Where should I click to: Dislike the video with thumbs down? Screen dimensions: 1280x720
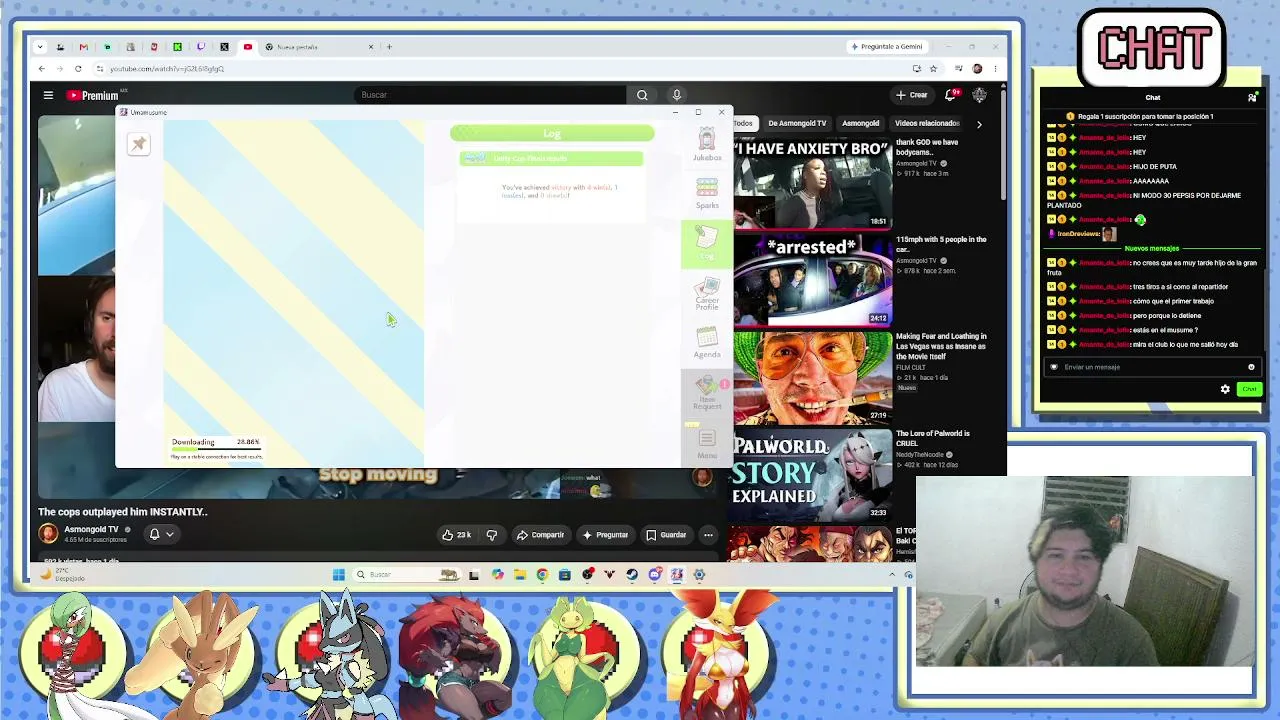(491, 535)
